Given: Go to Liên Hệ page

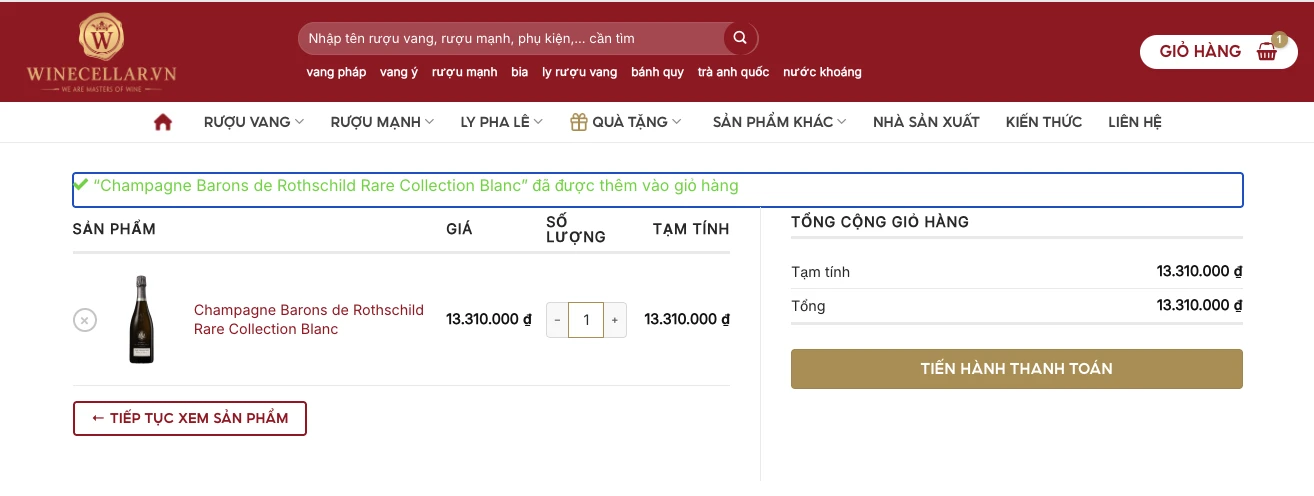Looking at the screenshot, I should point(1135,122).
